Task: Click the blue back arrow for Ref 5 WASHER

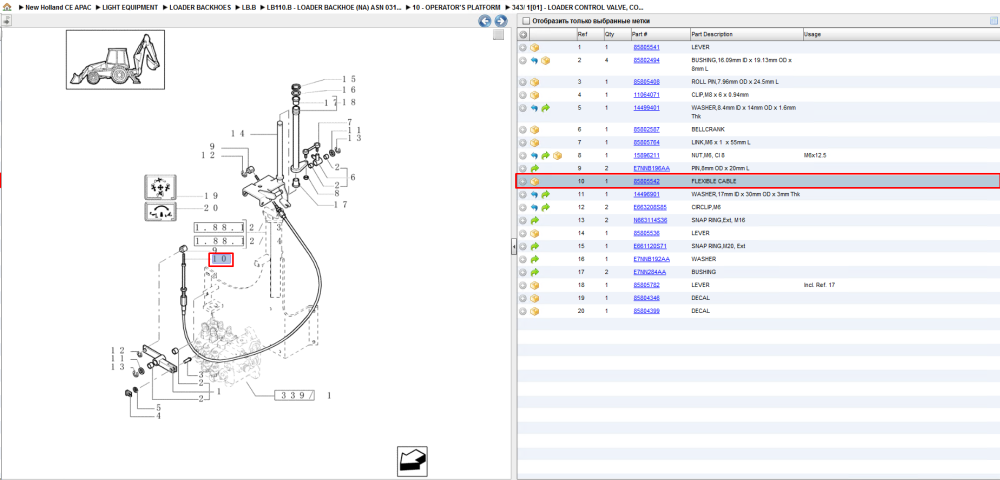Action: click(x=534, y=108)
